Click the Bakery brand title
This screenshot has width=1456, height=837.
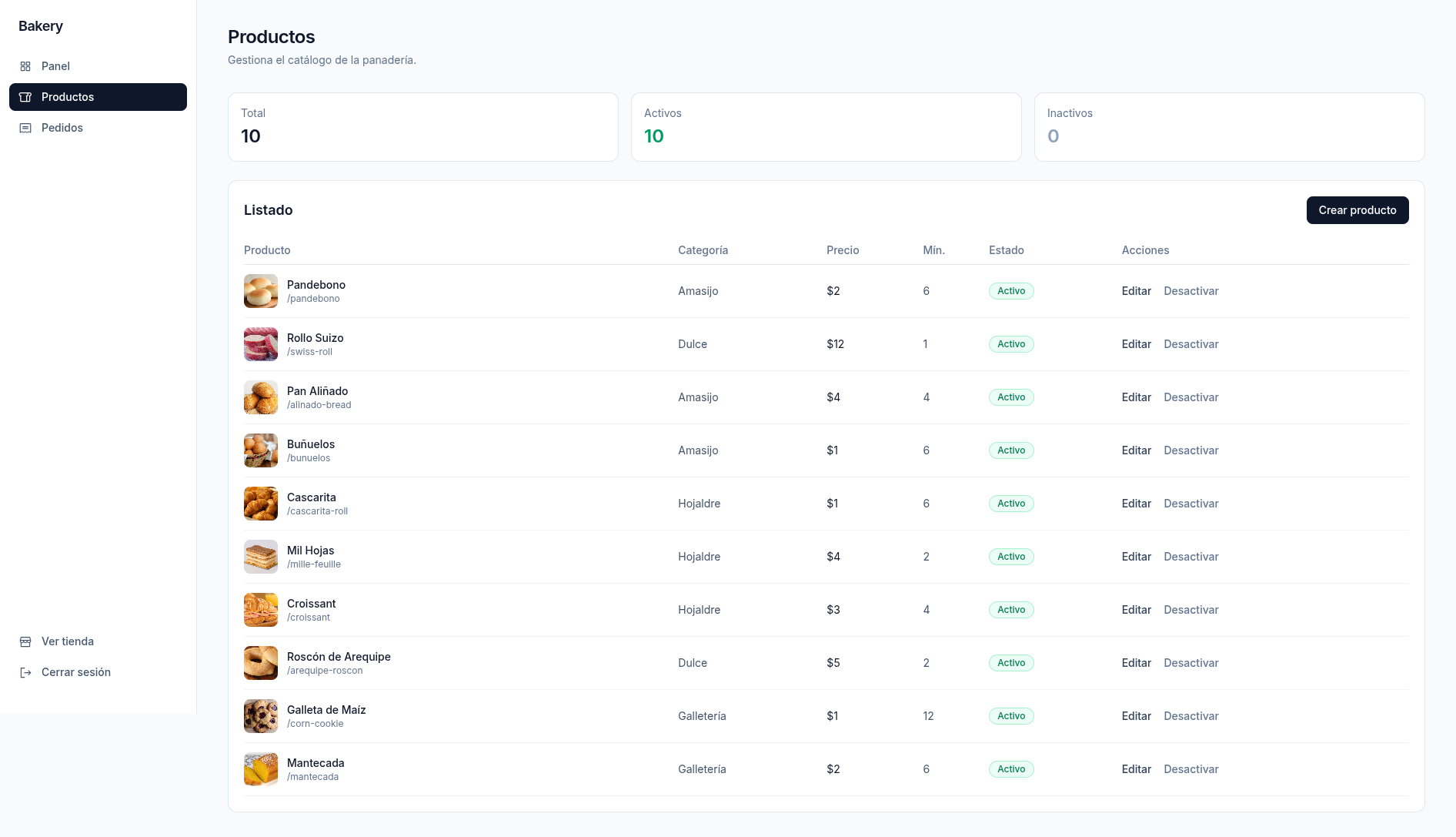coord(41,26)
